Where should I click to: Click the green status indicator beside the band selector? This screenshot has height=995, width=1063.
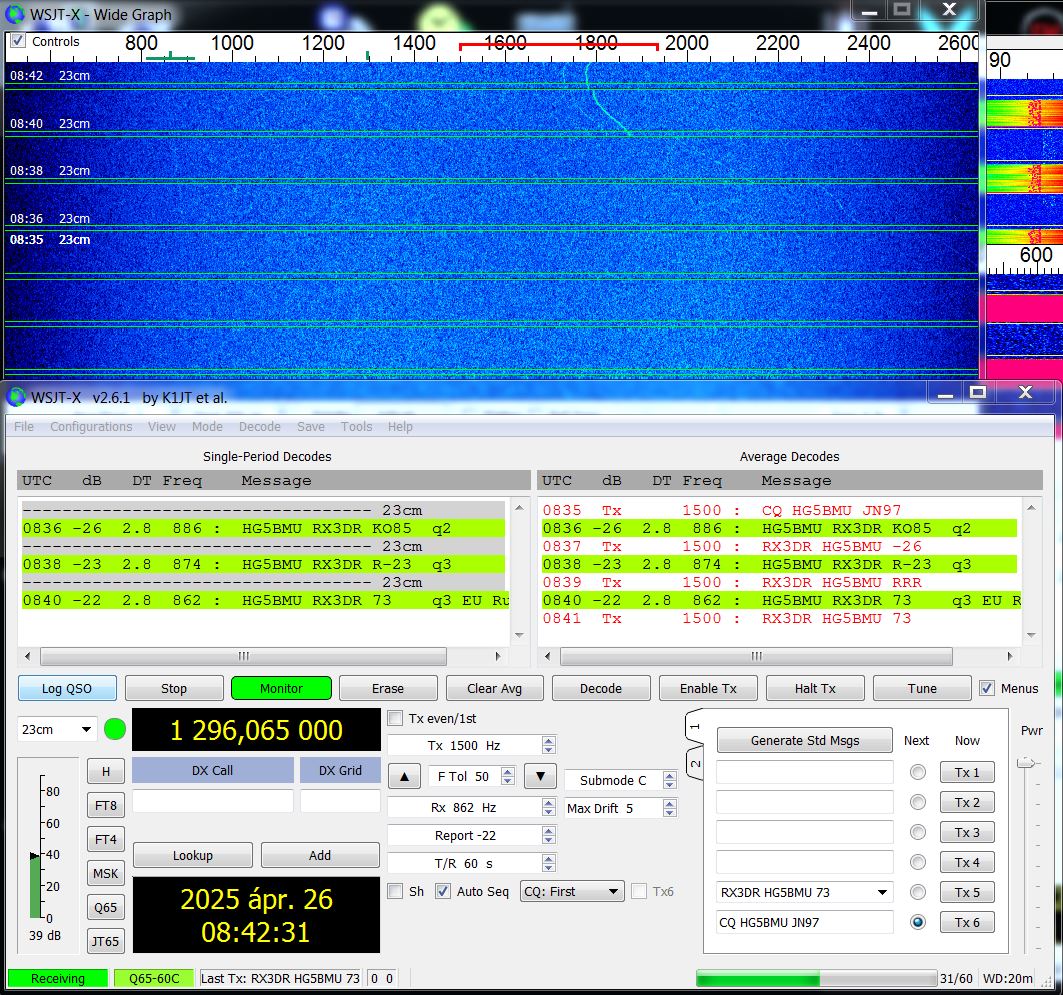[115, 729]
